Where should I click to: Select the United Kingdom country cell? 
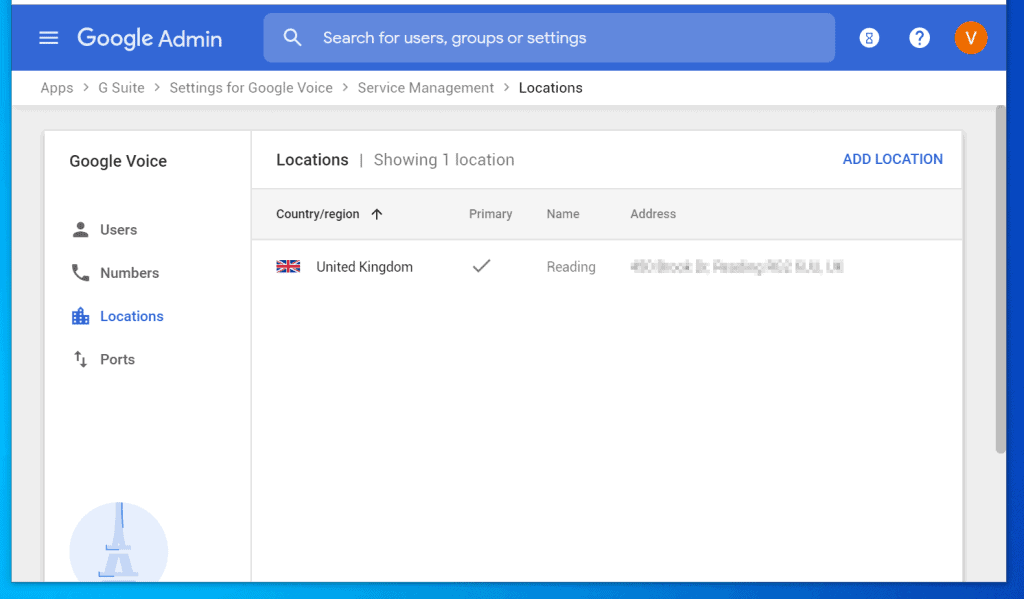pos(364,267)
